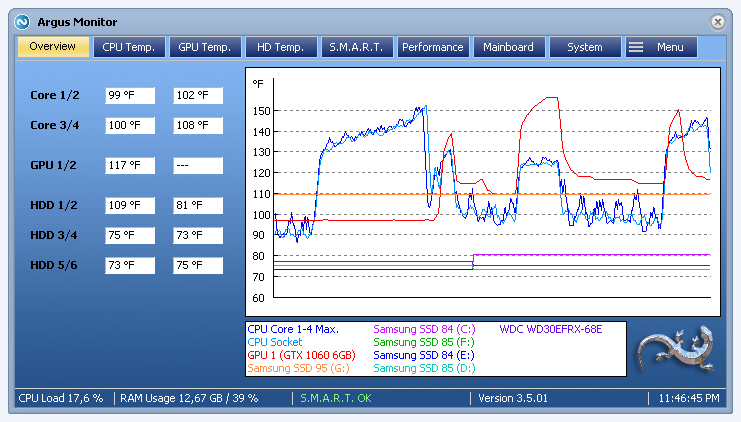The image size is (741, 422).
Task: Close the Argus Monitor window
Action: tap(717, 22)
